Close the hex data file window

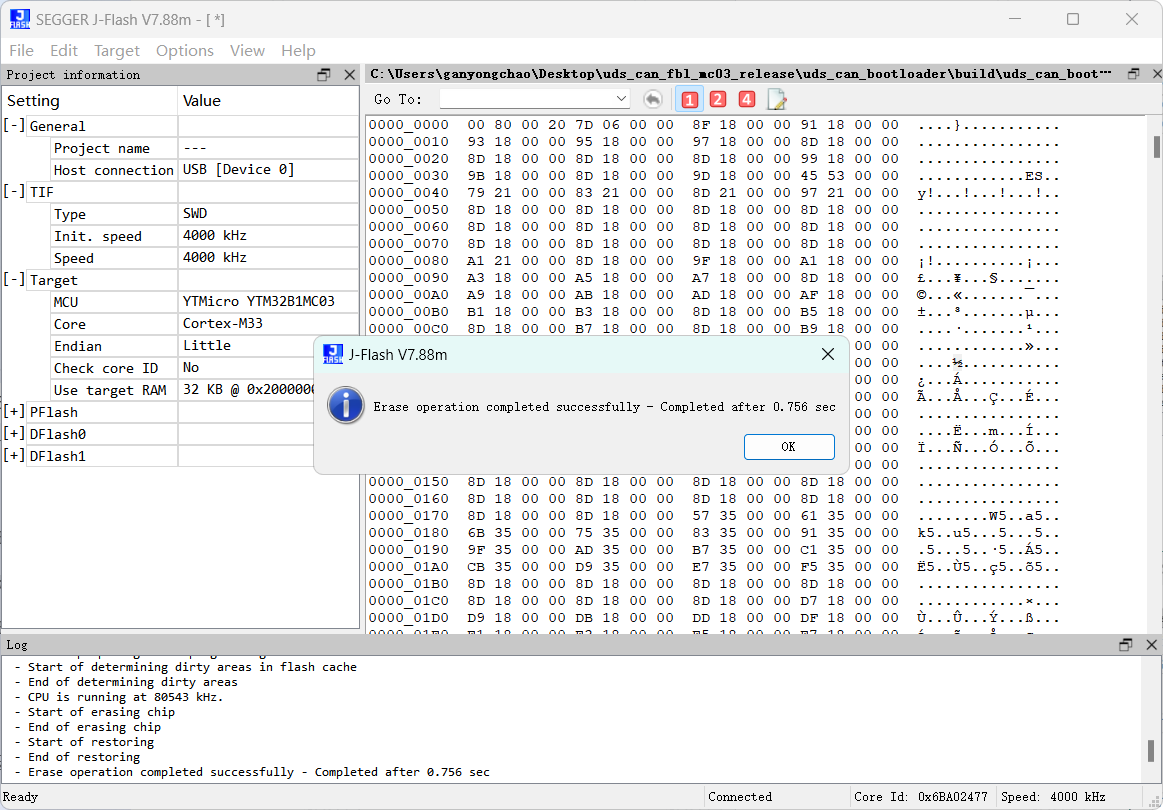(x=1157, y=73)
